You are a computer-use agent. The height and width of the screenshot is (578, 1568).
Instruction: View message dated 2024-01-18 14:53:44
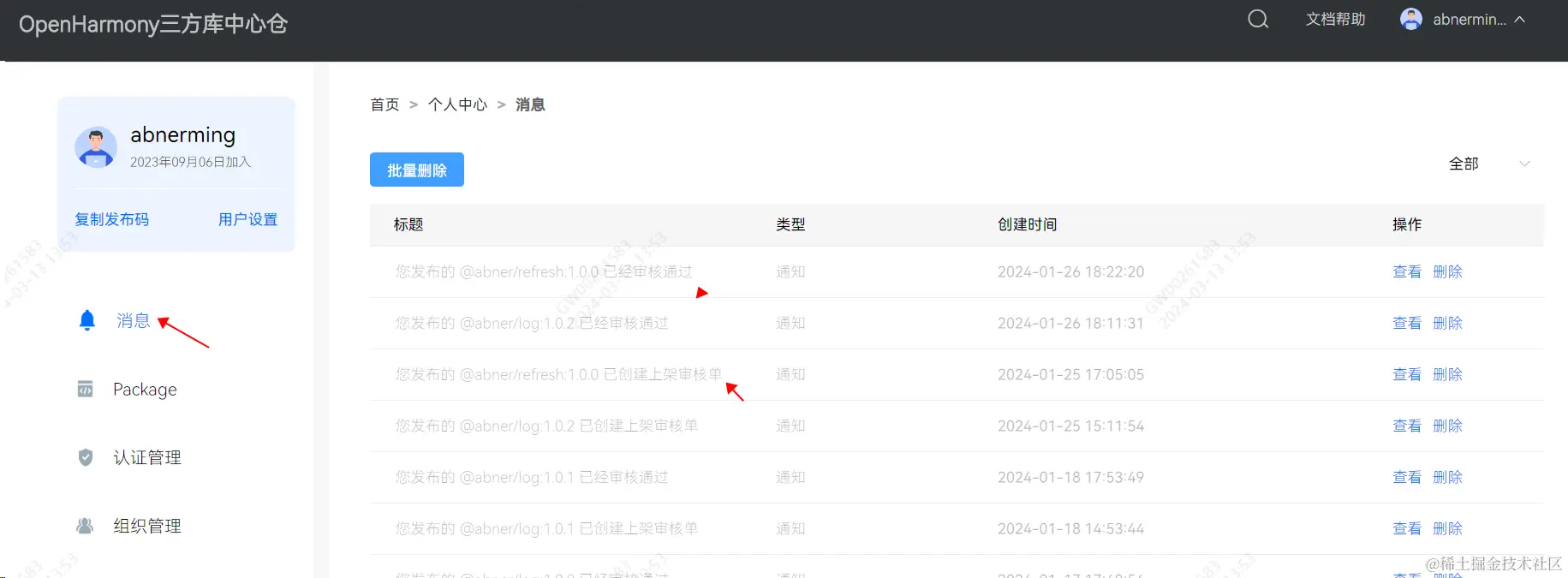(1407, 528)
